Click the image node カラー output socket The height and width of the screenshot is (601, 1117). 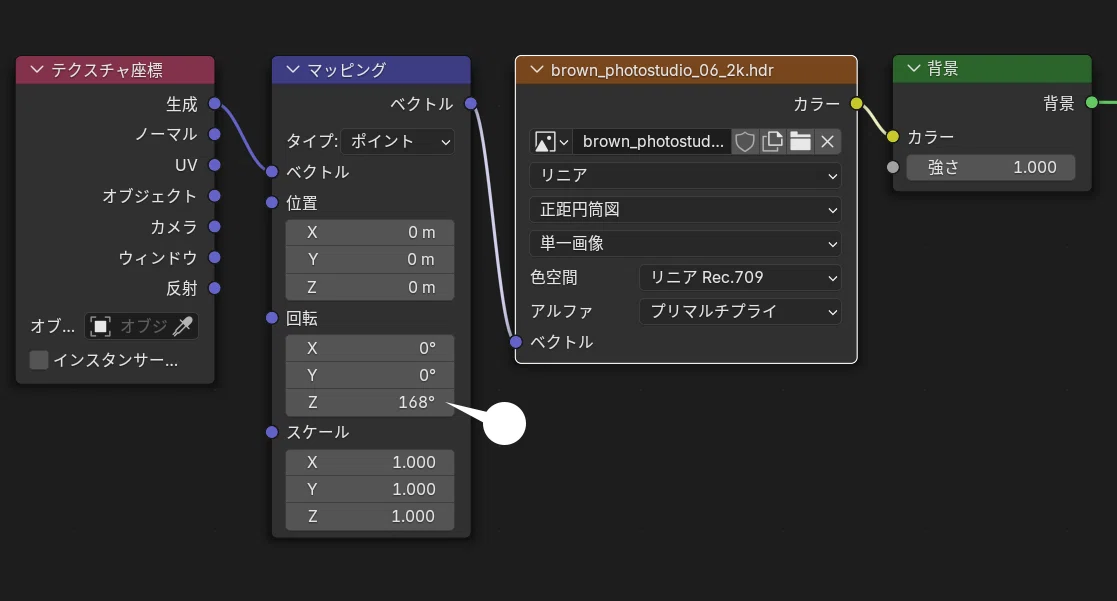[x=857, y=104]
